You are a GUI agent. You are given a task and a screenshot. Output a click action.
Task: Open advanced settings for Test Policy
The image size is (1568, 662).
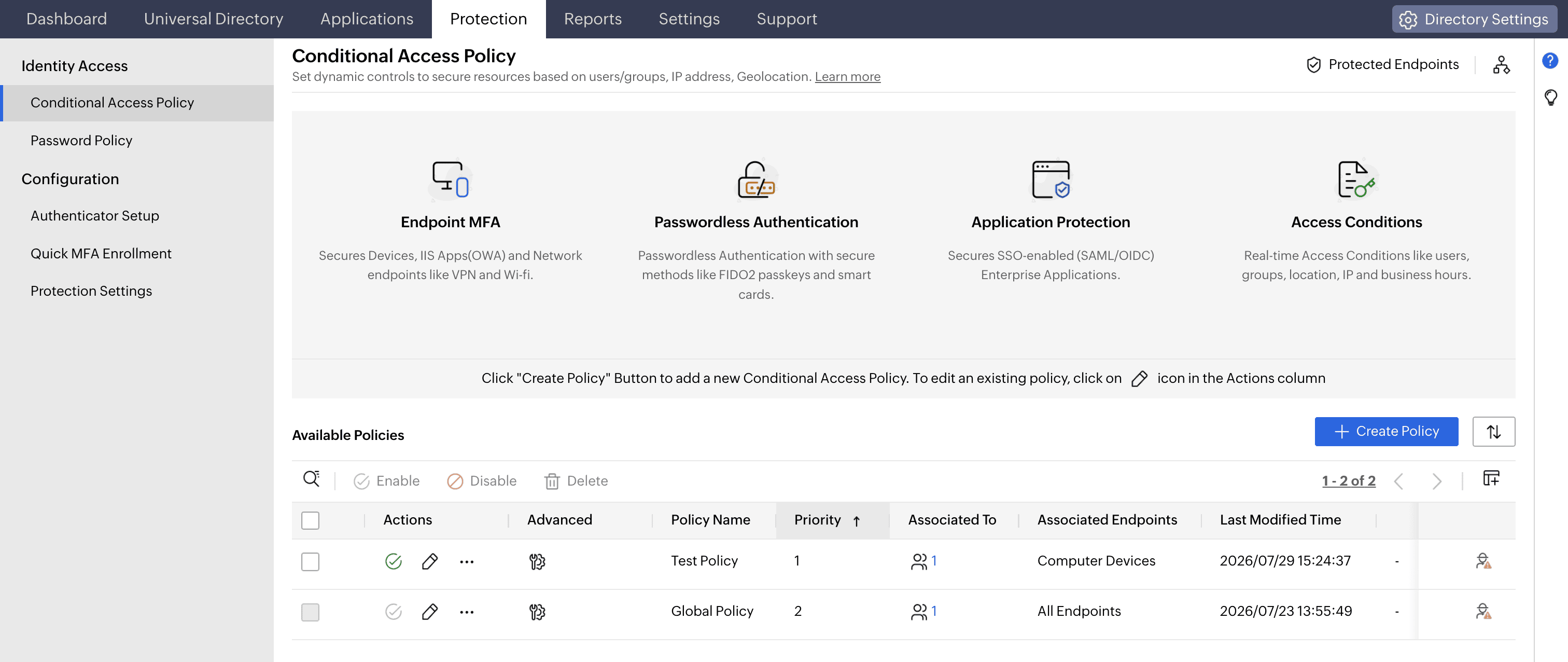pyautogui.click(x=537, y=561)
